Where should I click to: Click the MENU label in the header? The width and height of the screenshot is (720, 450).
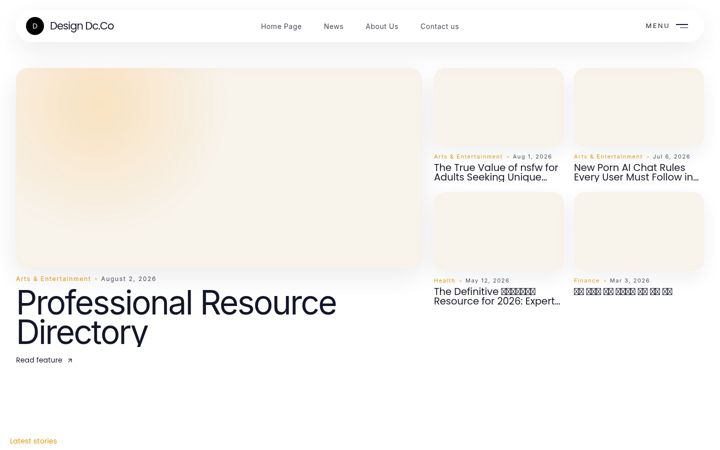point(658,26)
